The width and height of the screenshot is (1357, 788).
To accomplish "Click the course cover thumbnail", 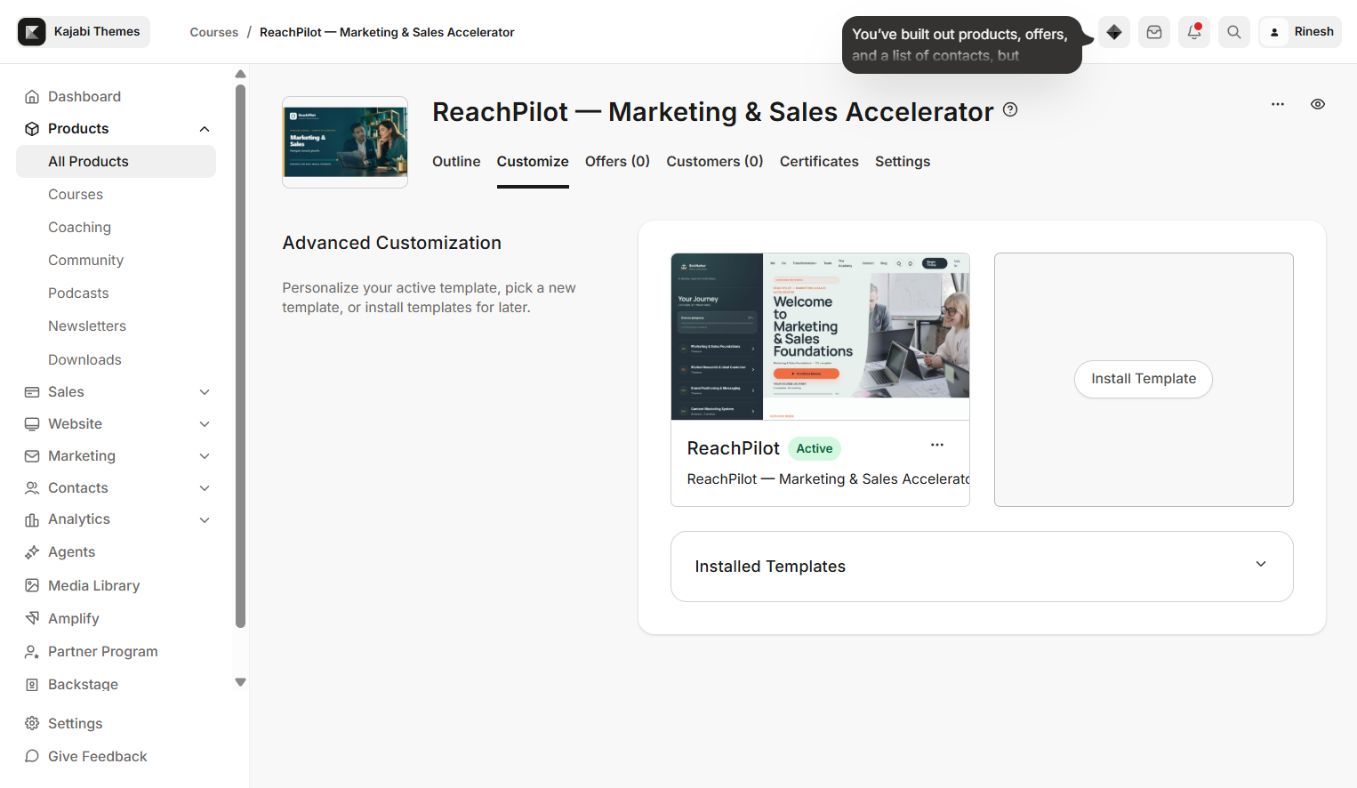I will pos(345,142).
